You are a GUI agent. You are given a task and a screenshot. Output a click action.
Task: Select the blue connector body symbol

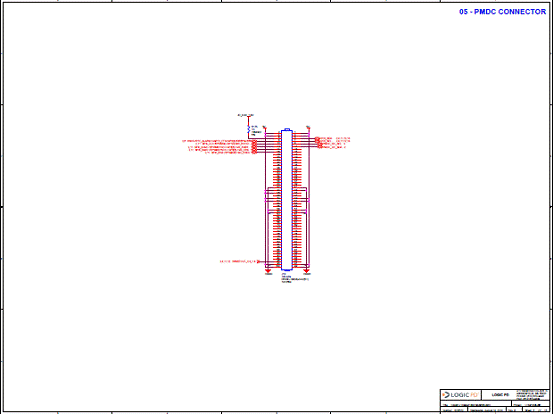[x=287, y=200]
